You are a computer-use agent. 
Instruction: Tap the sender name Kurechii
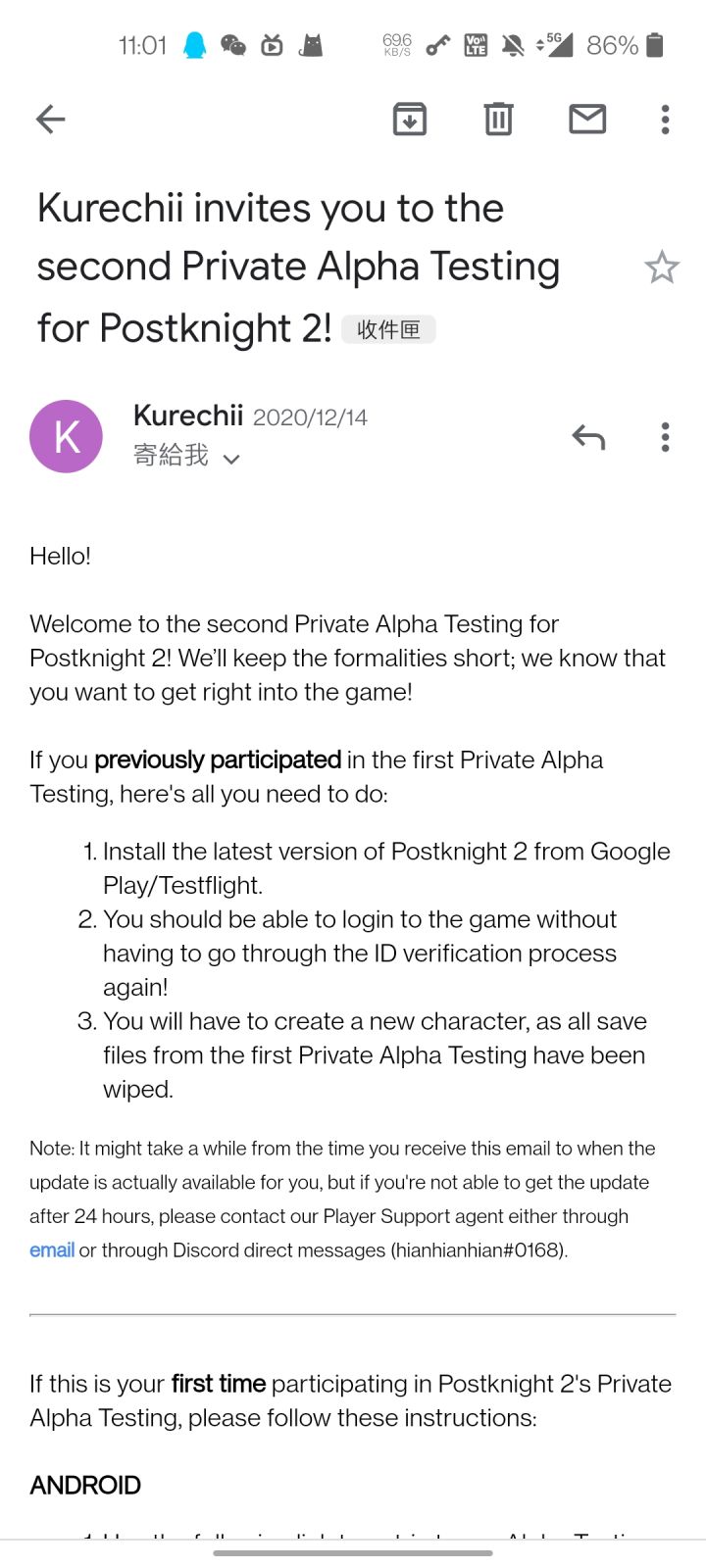tap(187, 416)
